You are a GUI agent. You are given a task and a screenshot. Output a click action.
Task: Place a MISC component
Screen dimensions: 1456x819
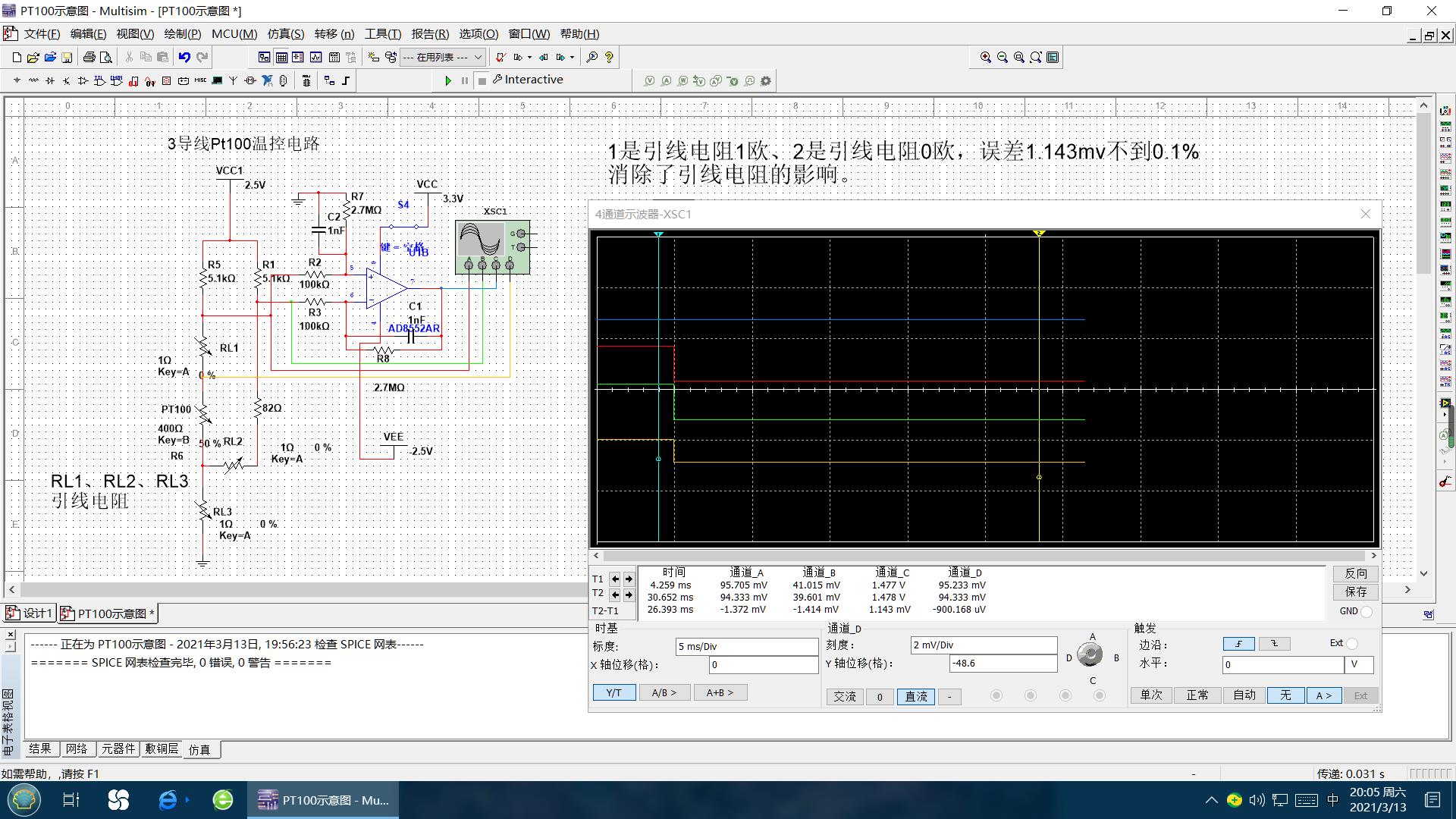200,80
